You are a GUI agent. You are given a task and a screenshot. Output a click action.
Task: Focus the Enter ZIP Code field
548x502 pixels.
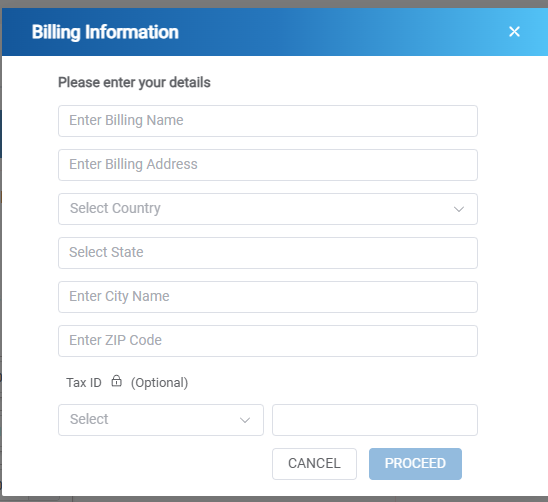(268, 341)
